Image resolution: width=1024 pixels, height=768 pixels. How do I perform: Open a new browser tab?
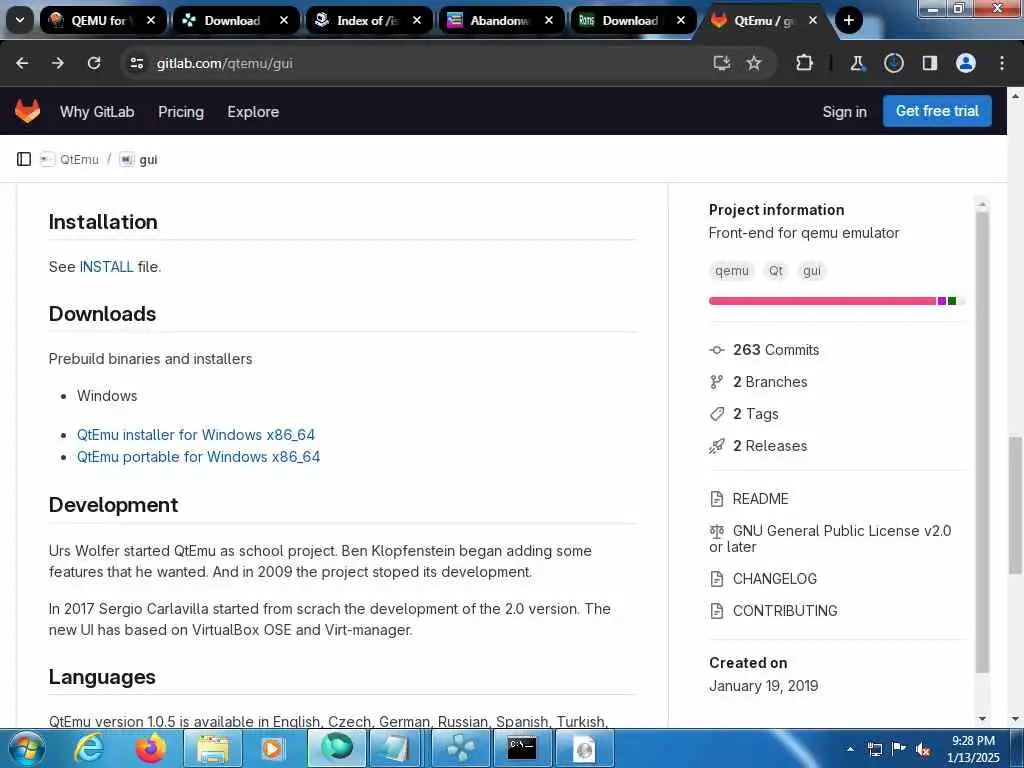(x=848, y=20)
